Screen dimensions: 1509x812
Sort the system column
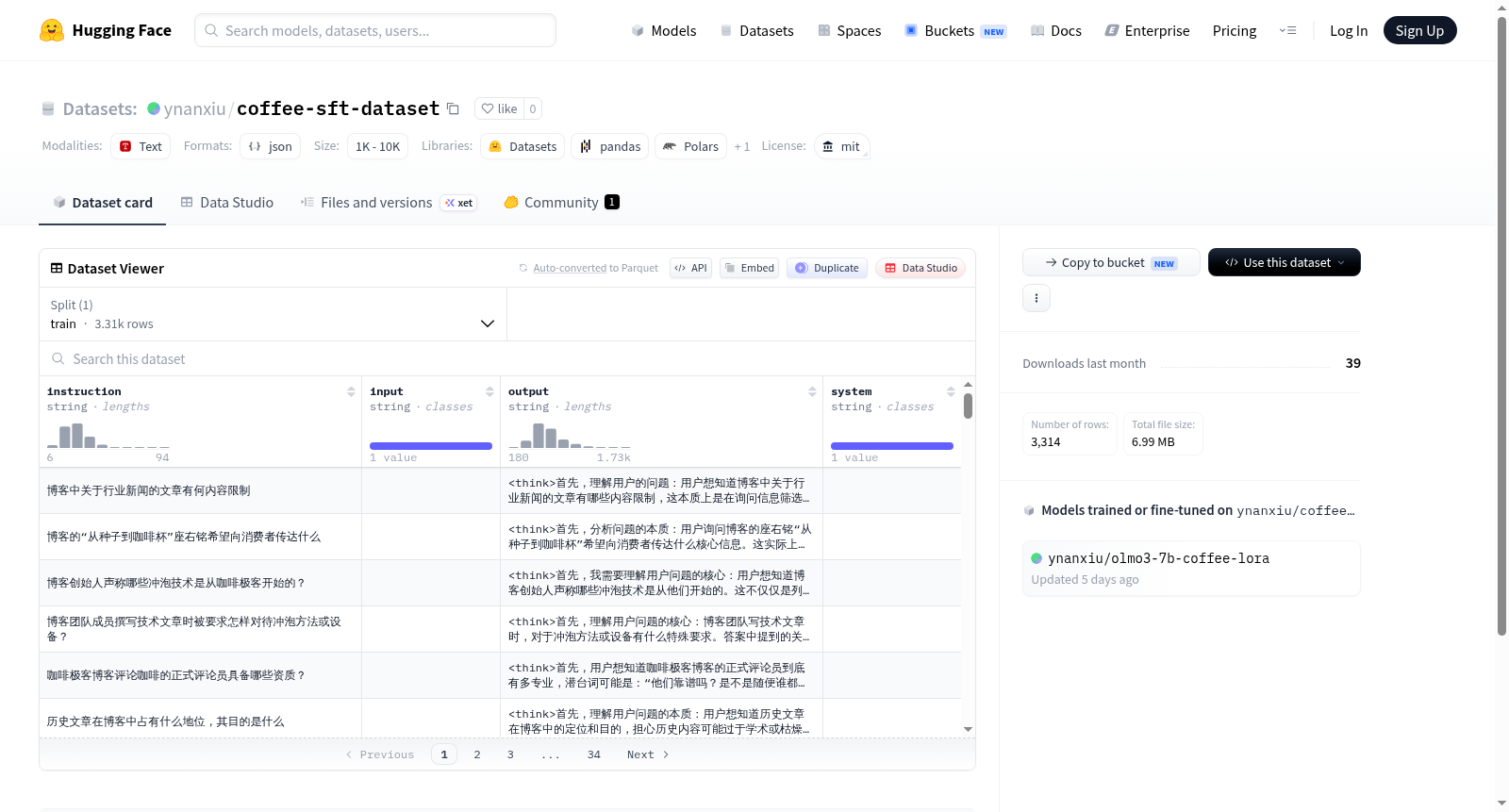951,391
